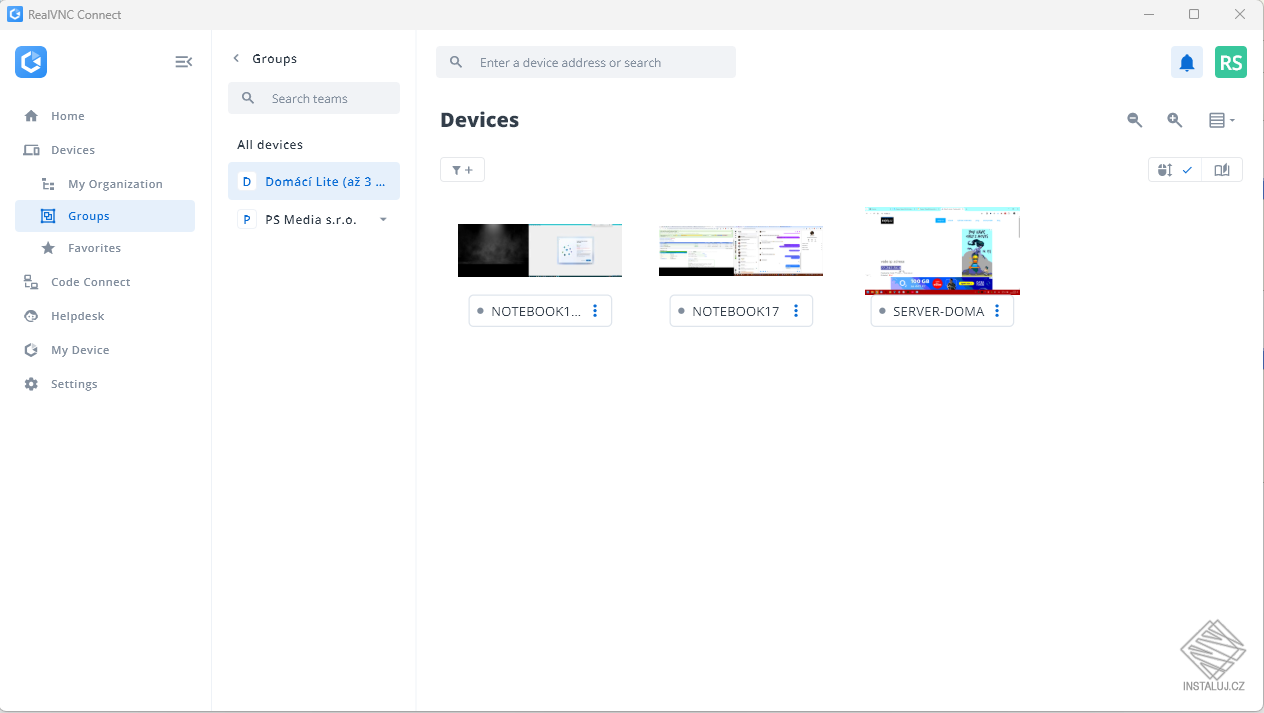Click the Favorites star icon

click(48, 248)
